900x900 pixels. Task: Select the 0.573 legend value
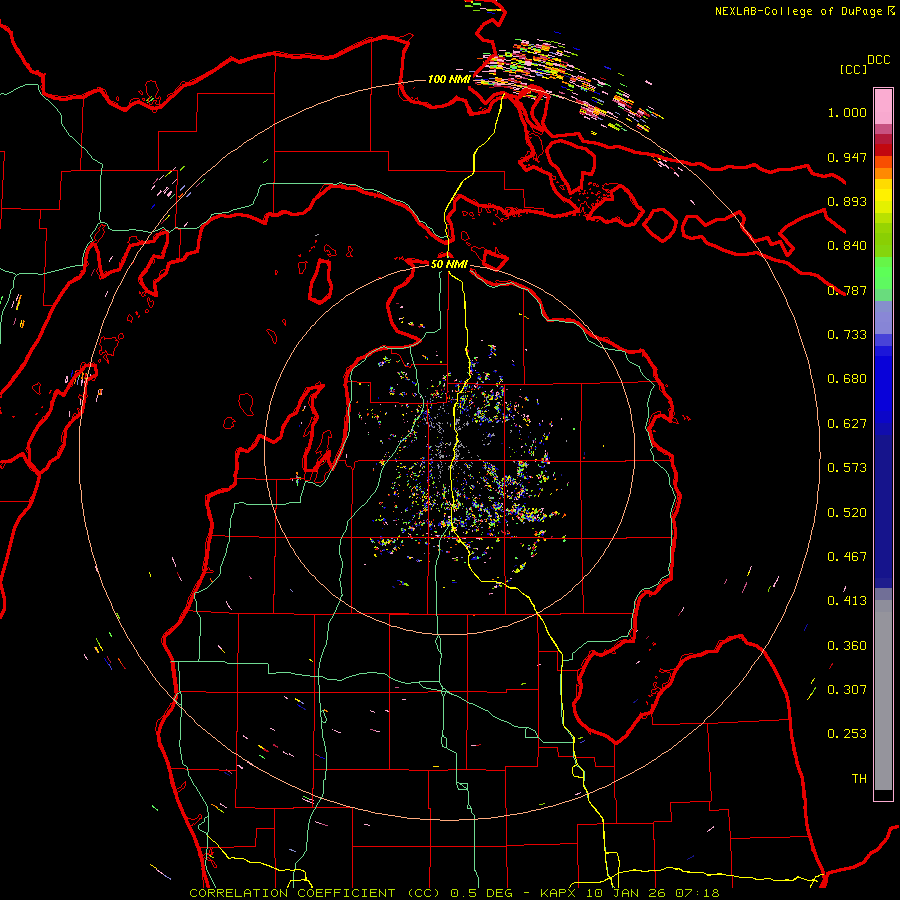point(847,468)
